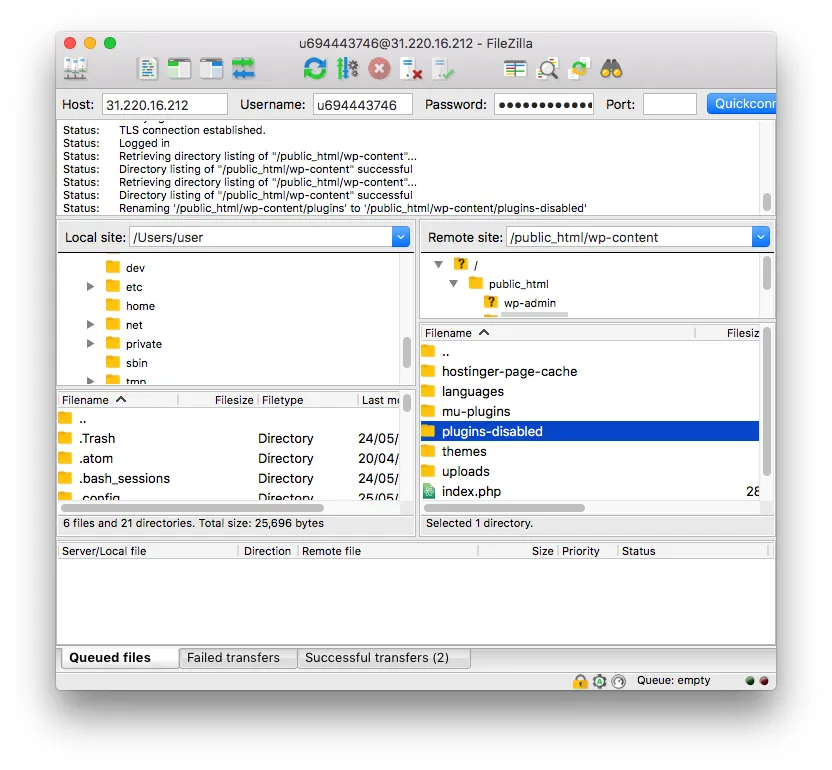Select the languages remote folder

click(590, 392)
